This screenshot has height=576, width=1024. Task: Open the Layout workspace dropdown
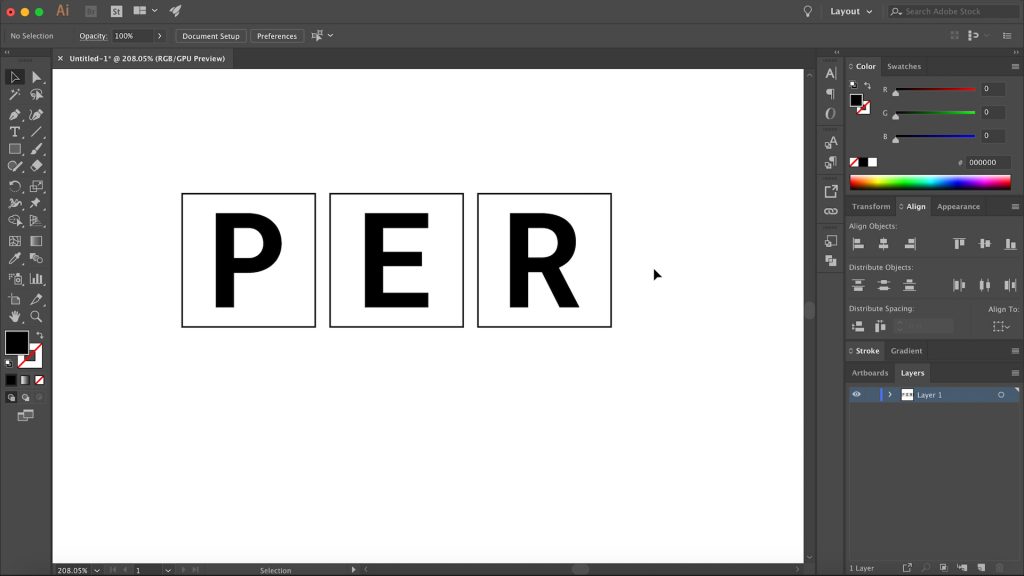pyautogui.click(x=851, y=11)
